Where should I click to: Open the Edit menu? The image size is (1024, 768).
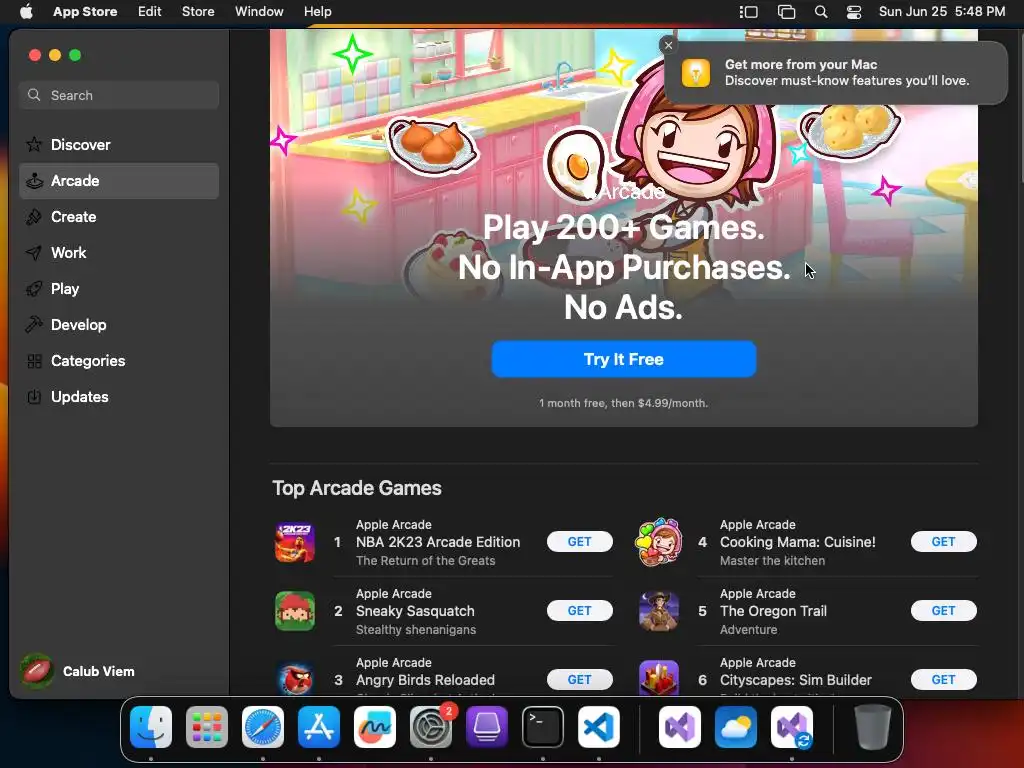(150, 12)
